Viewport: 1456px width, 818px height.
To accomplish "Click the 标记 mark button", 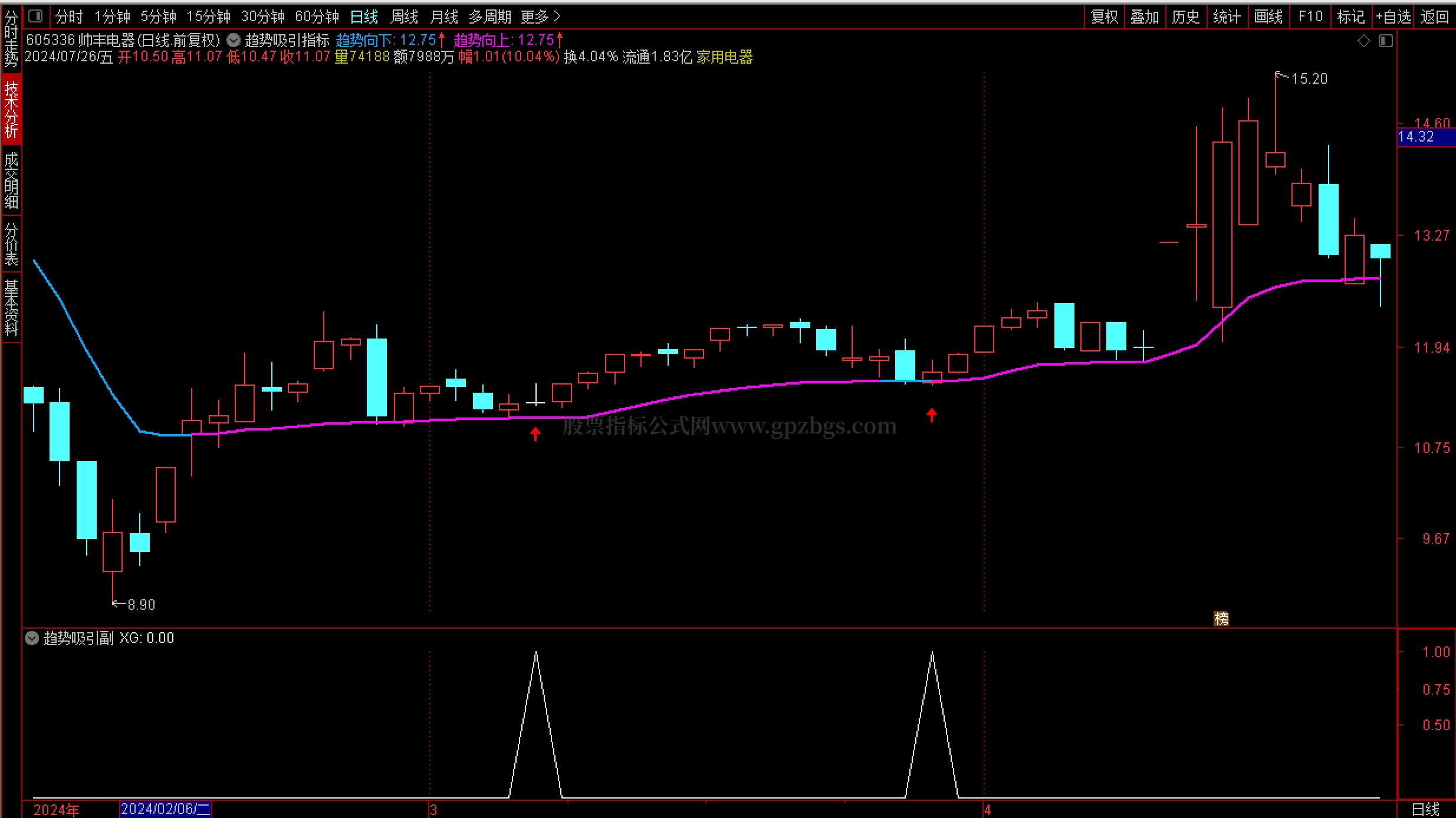I will tap(1350, 17).
